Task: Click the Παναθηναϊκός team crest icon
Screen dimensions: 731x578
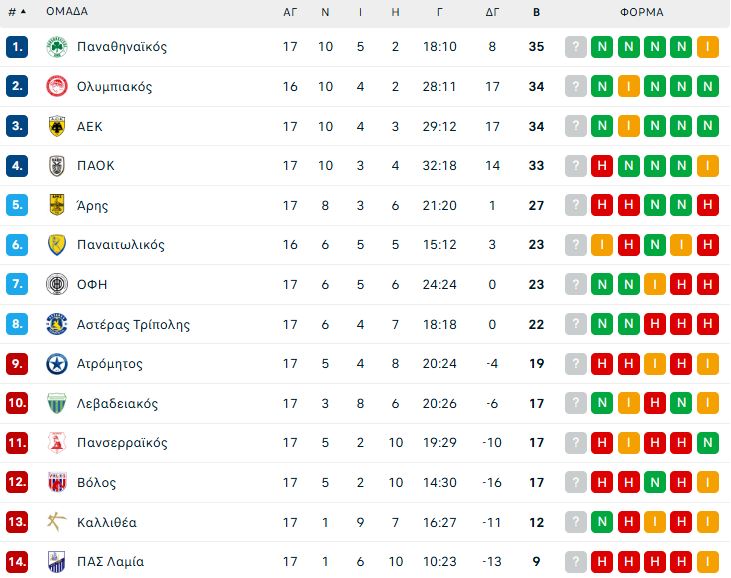Action: 57,47
